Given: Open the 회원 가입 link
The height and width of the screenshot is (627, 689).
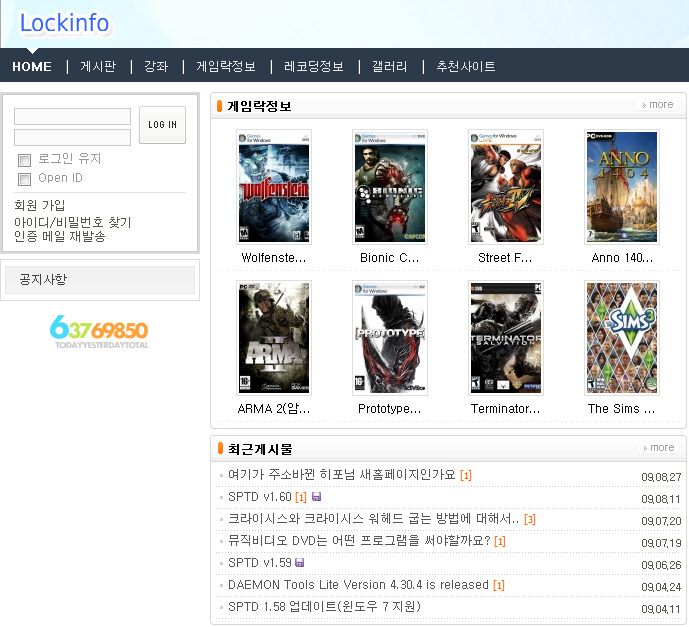Looking at the screenshot, I should coord(40,205).
